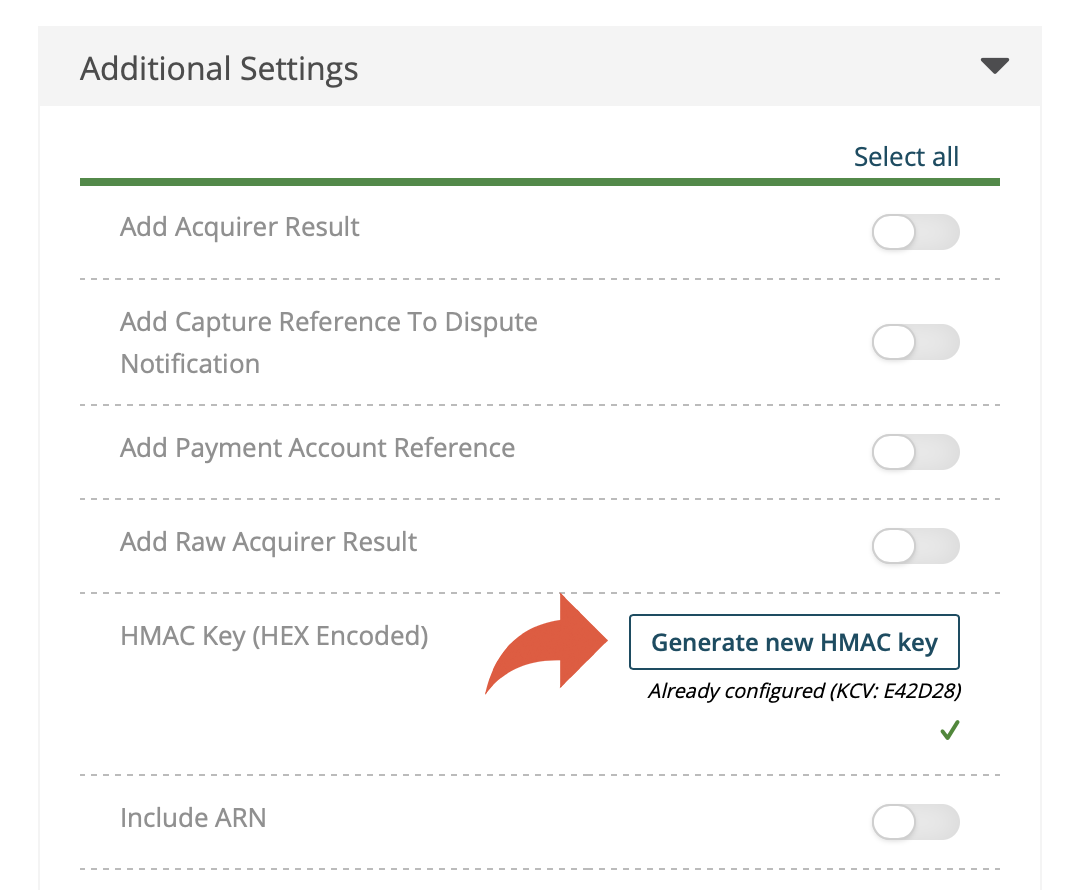The width and height of the screenshot is (1088, 890).
Task: Toggle Add Capture Reference To Dispute Notification
Action: (916, 342)
